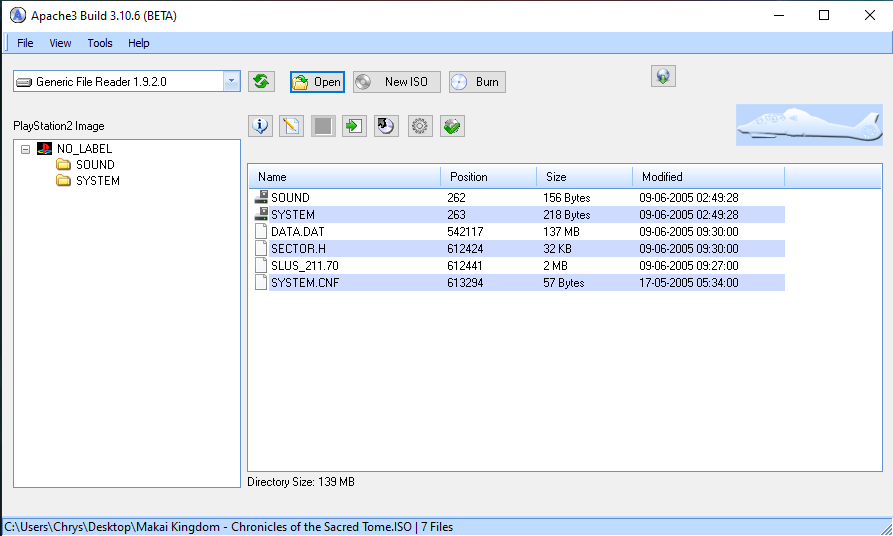Viewport: 893px width, 536px height.
Task: Select the DATA.DAT file row
Action: pos(297,232)
